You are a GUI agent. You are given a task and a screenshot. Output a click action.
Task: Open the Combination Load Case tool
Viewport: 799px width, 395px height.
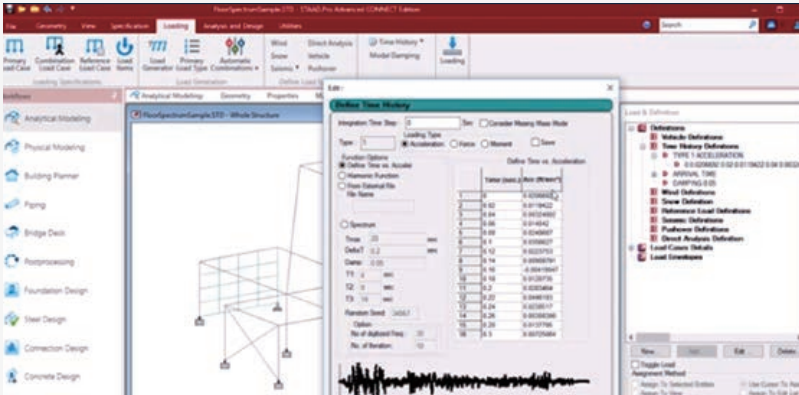56,46
